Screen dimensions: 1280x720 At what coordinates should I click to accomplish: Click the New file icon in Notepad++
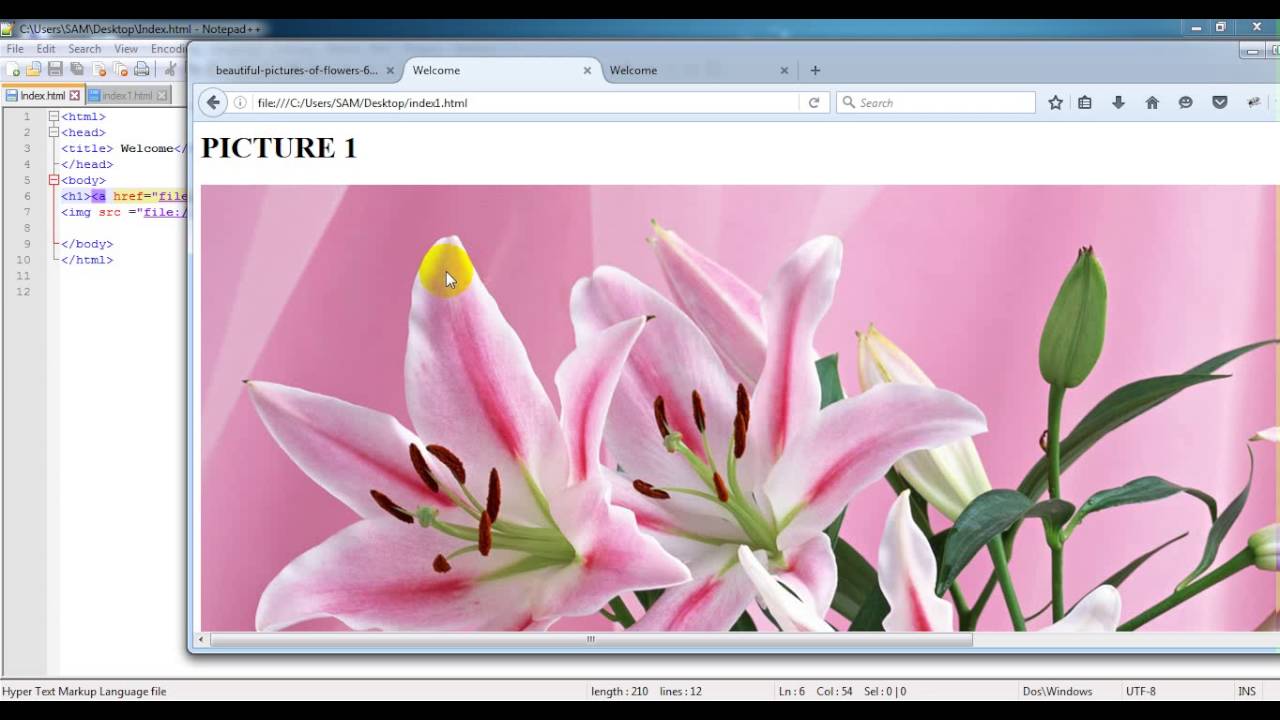click(13, 69)
